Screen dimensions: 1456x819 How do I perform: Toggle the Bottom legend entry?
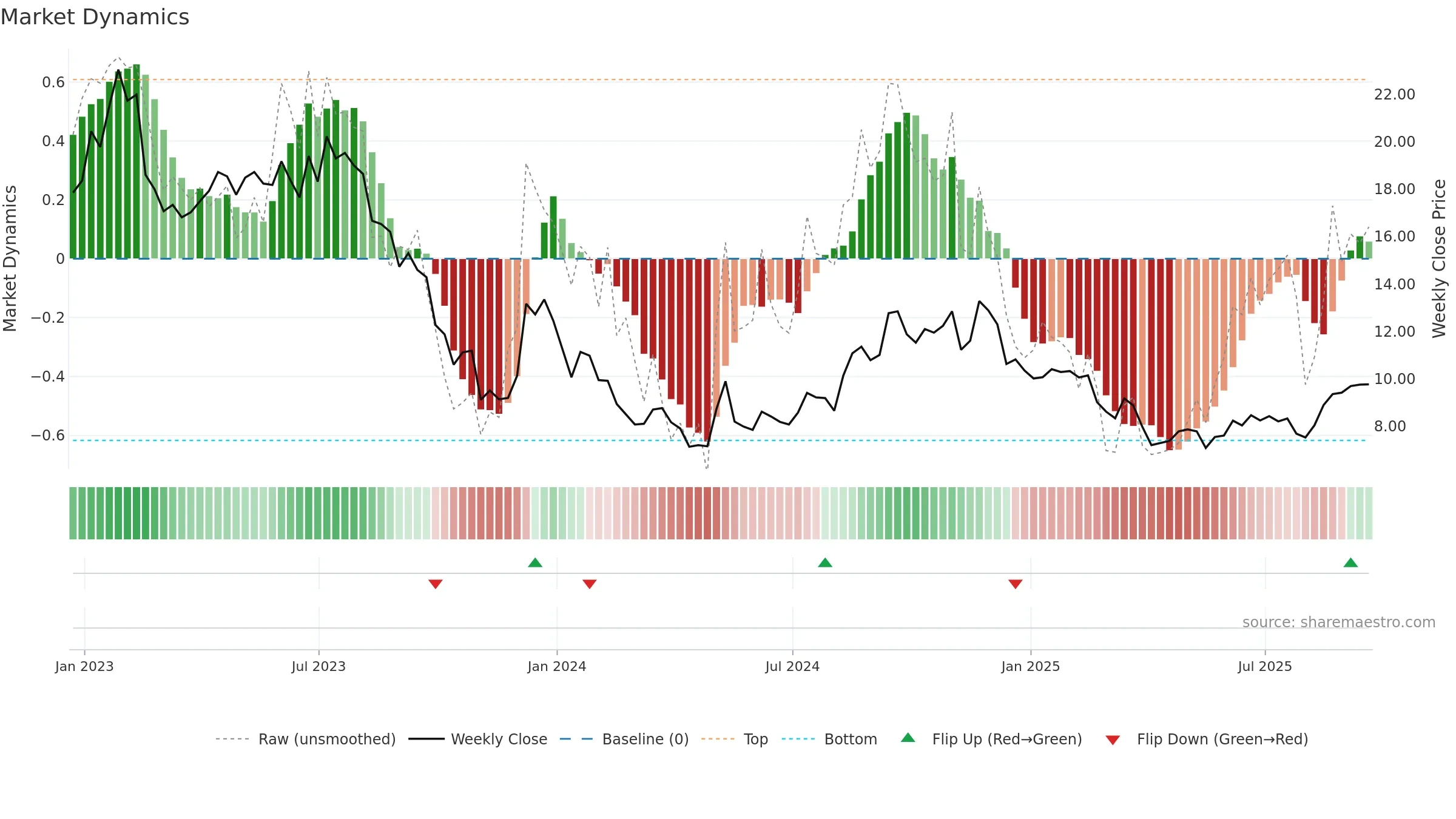[829, 739]
